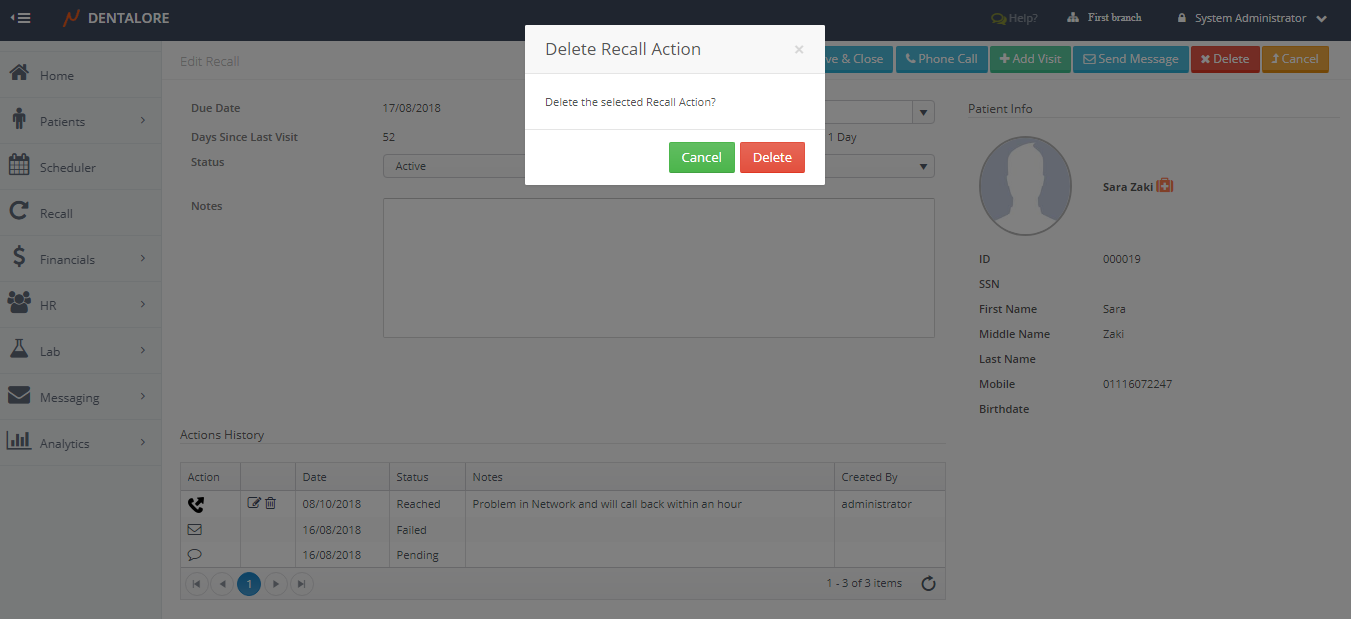Click the phone call action icon in first row
The image size is (1351, 619).
[196, 504]
